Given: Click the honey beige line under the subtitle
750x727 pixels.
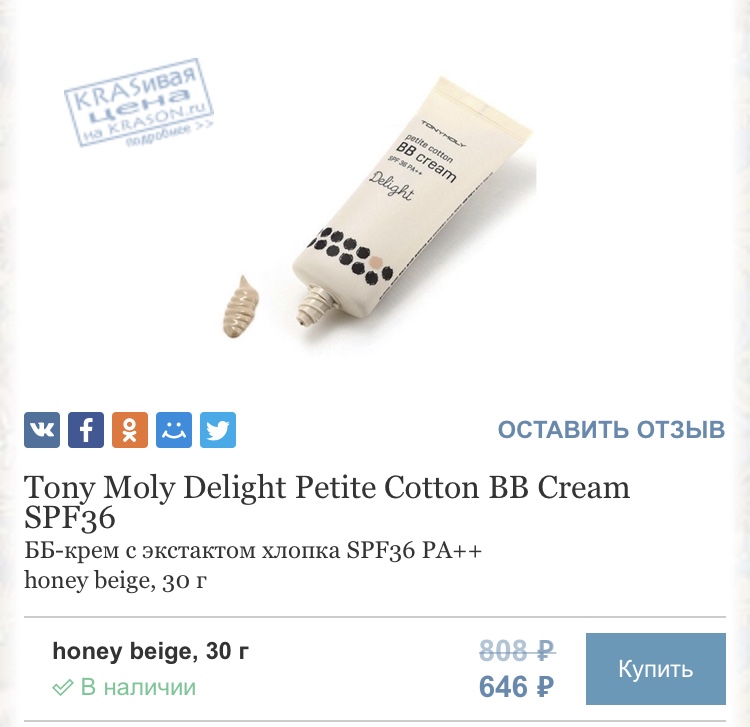Looking at the screenshot, I should click(115, 581).
